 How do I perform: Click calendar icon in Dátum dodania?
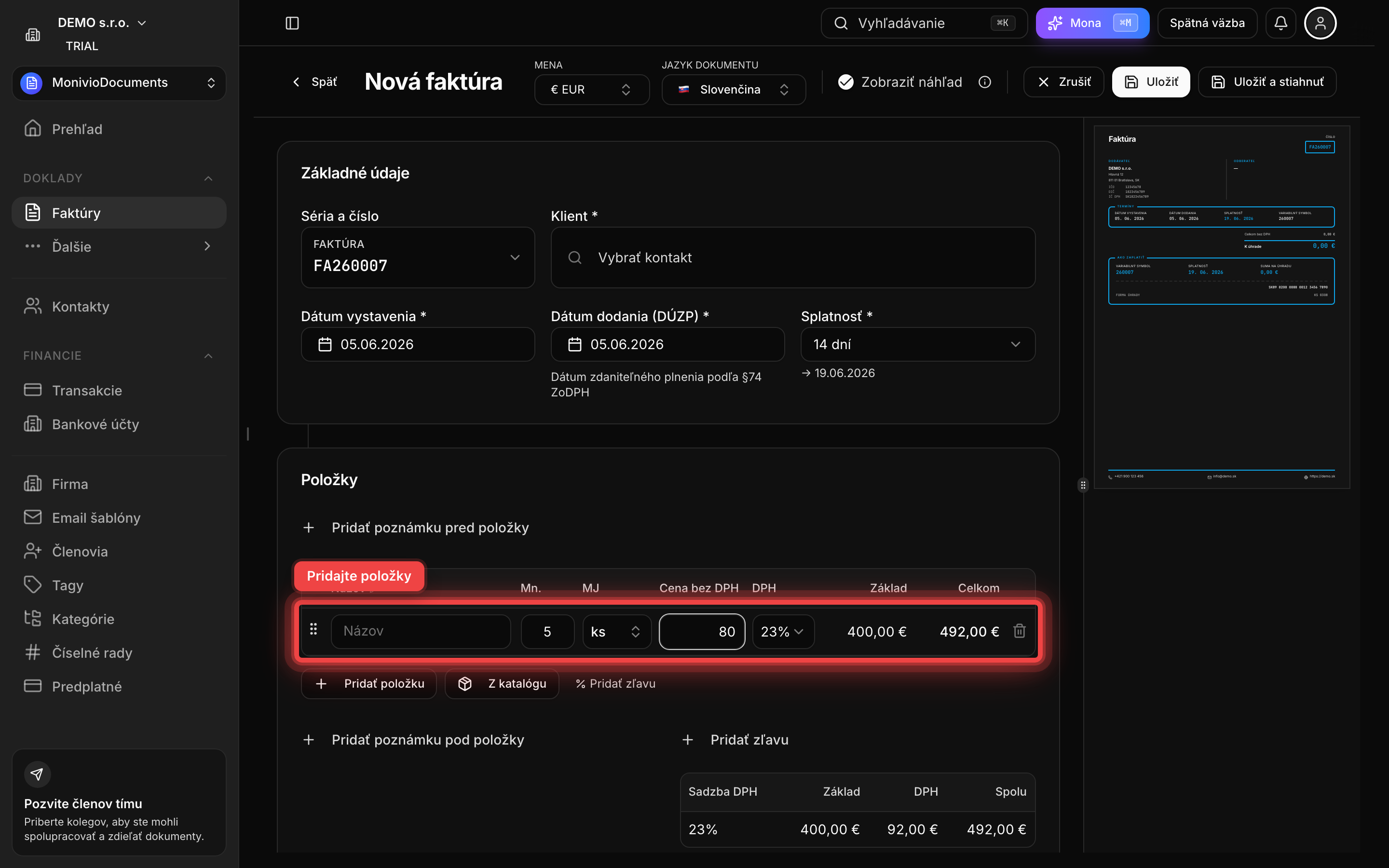574,344
